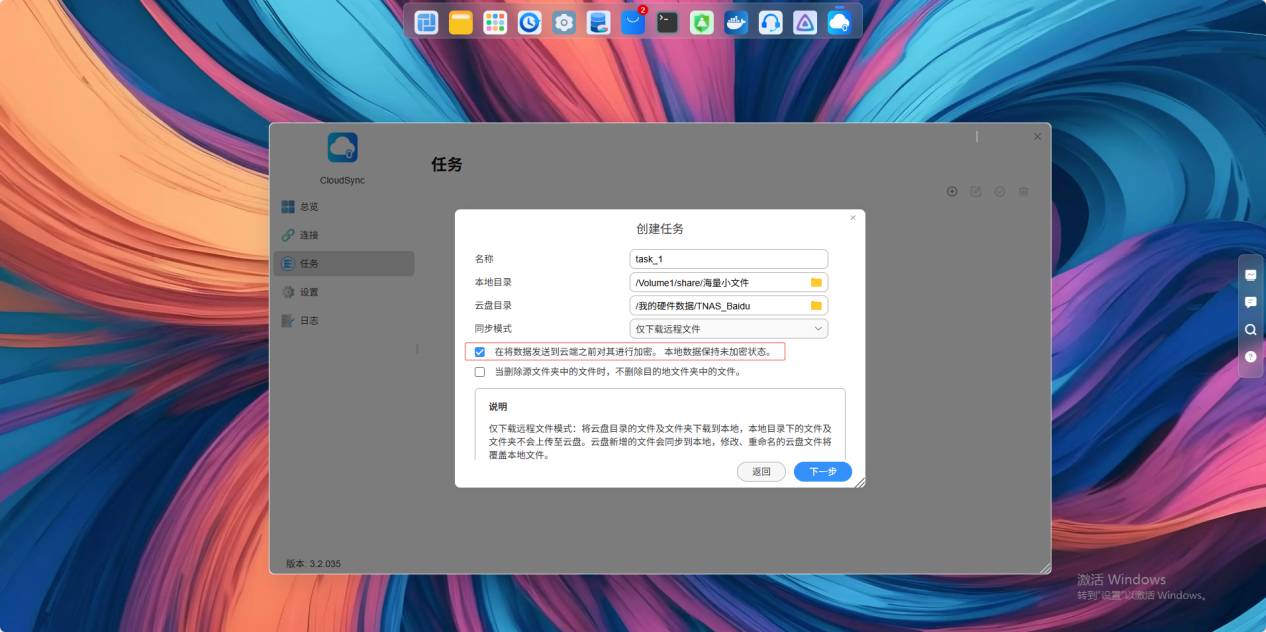Browse local directory with the yellow folder picker
This screenshot has height=632, width=1266.
tap(815, 282)
